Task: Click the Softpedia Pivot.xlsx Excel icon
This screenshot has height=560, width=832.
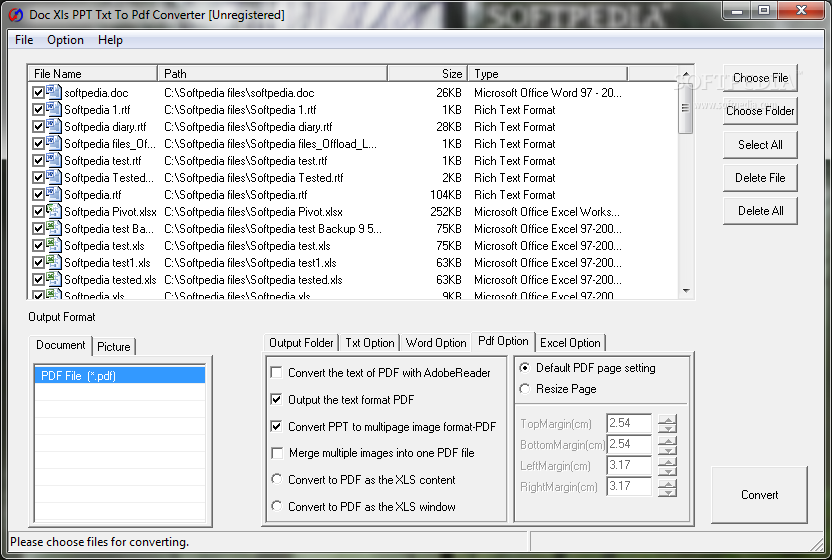Action: [x=54, y=211]
